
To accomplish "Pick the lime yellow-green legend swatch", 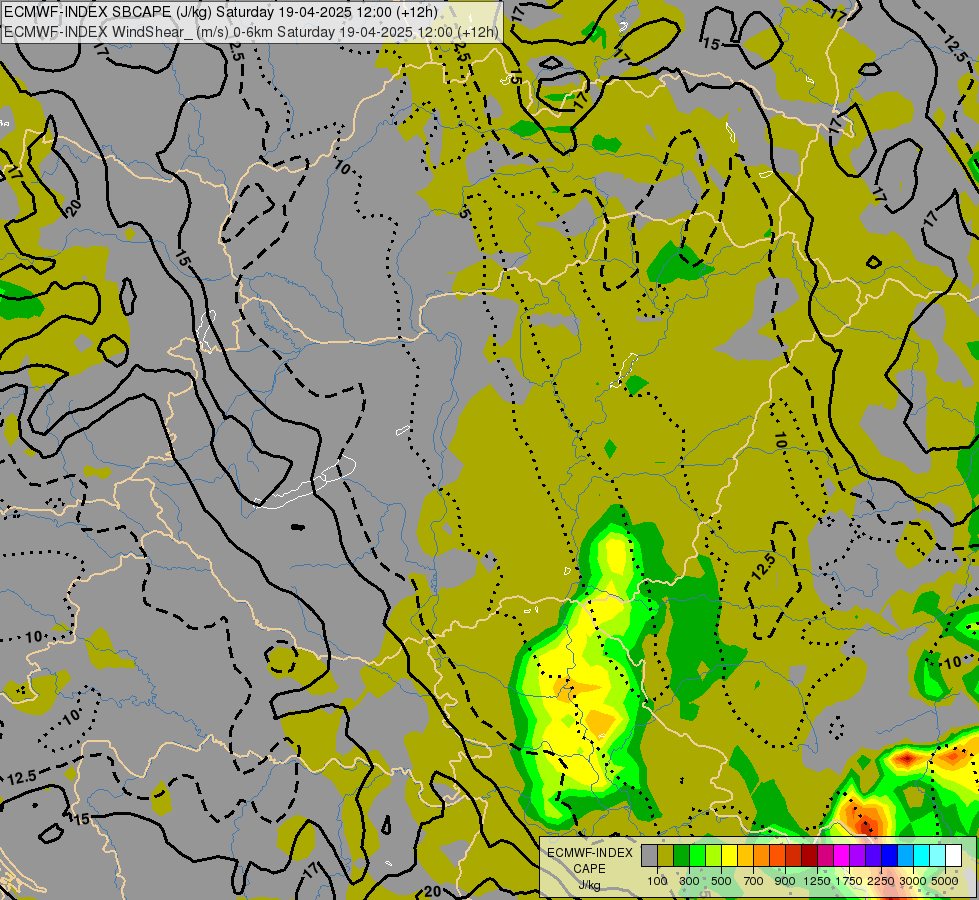I will coord(714,856).
